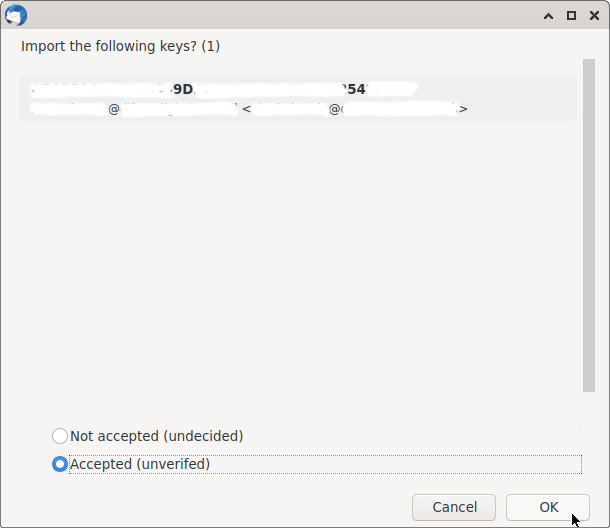Click the visible "9D" characters in the fingerprint
Image resolution: width=610 pixels, height=528 pixels.
tap(183, 90)
